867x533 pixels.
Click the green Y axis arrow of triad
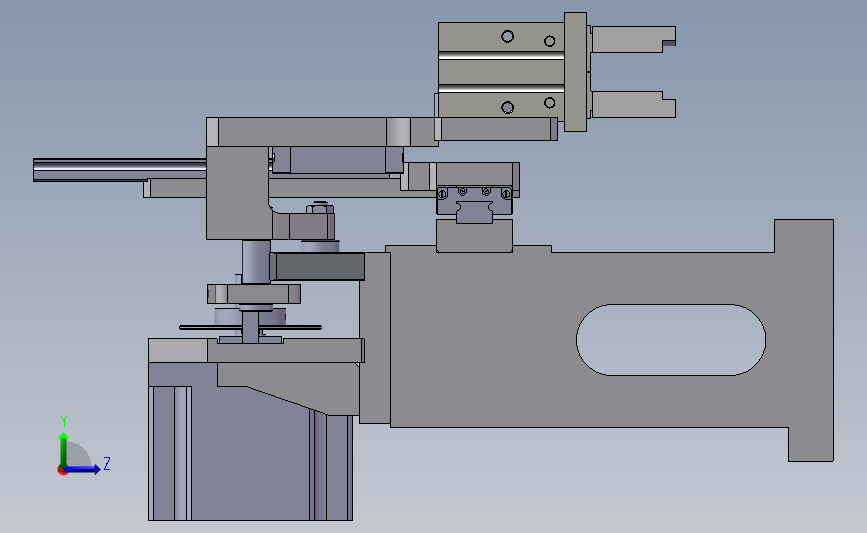click(64, 449)
